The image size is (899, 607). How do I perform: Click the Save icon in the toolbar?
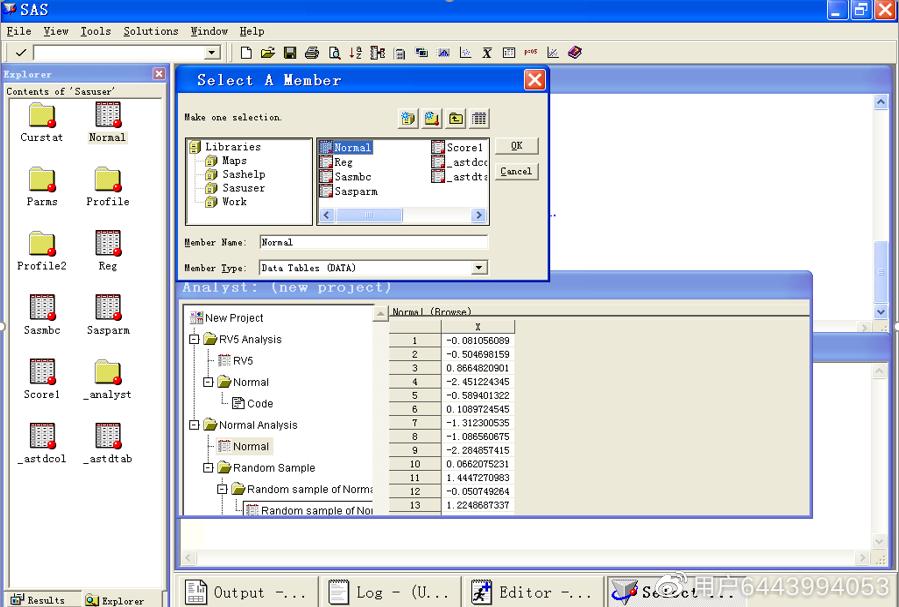point(290,53)
